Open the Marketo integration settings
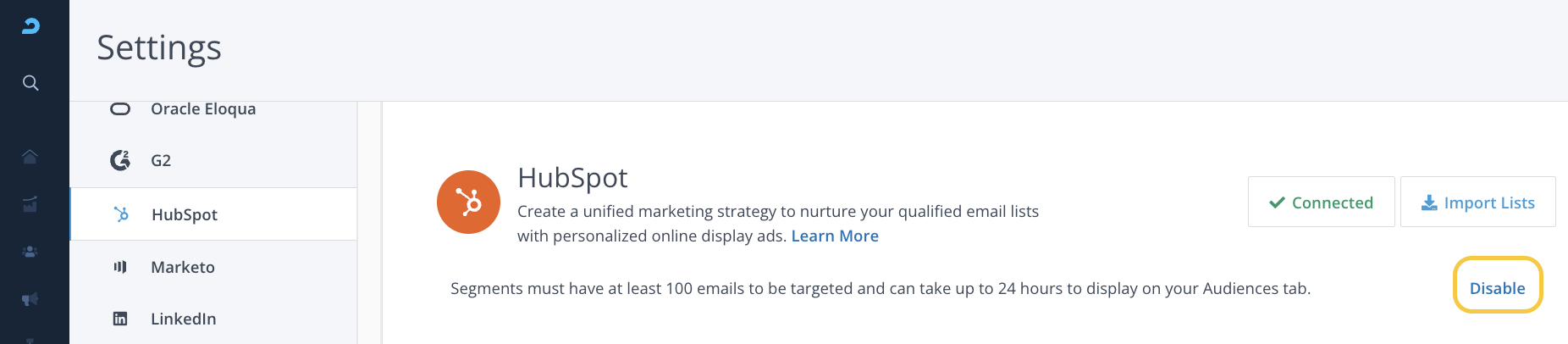 183,267
